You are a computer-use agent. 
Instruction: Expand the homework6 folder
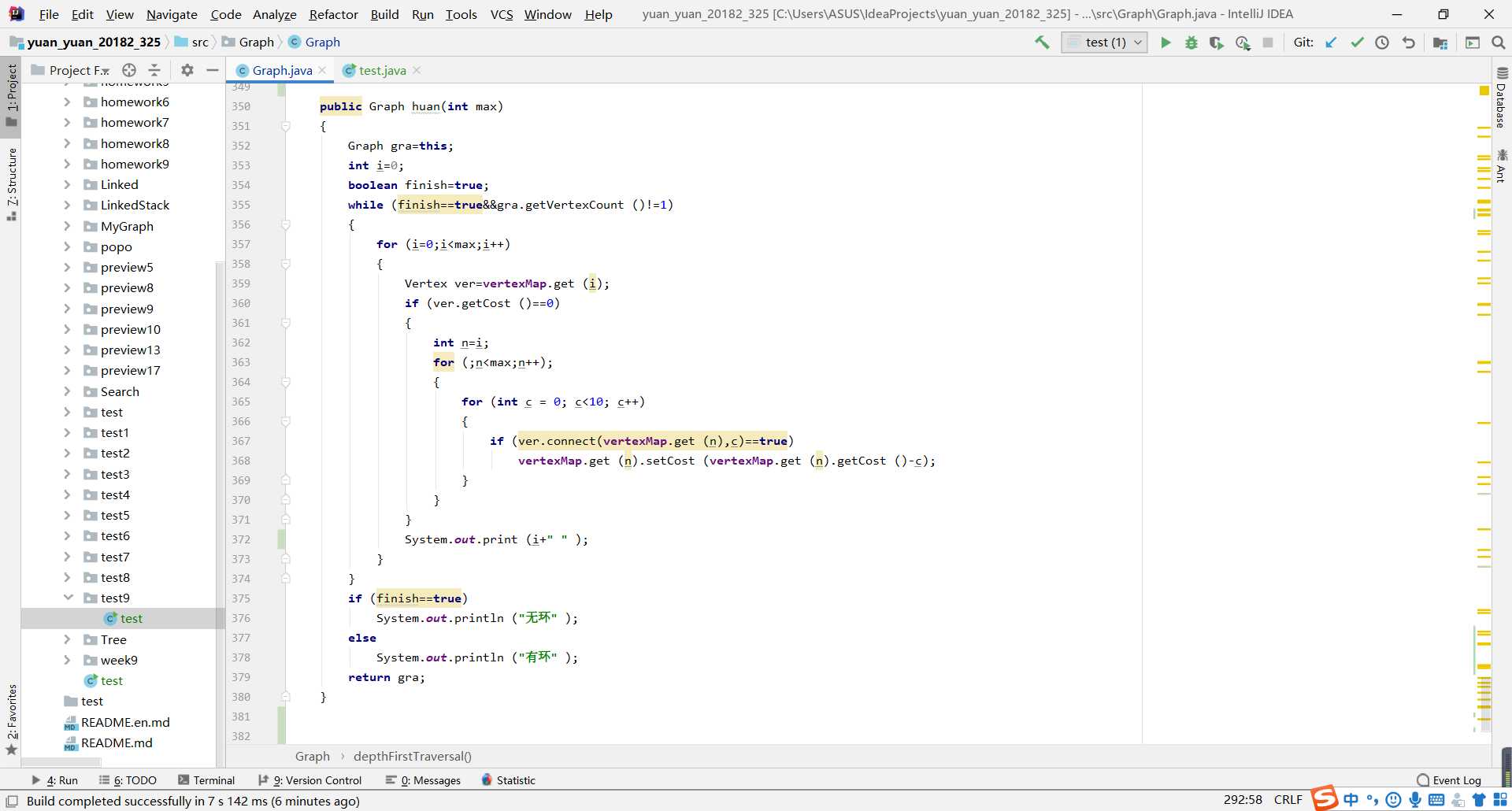point(67,102)
